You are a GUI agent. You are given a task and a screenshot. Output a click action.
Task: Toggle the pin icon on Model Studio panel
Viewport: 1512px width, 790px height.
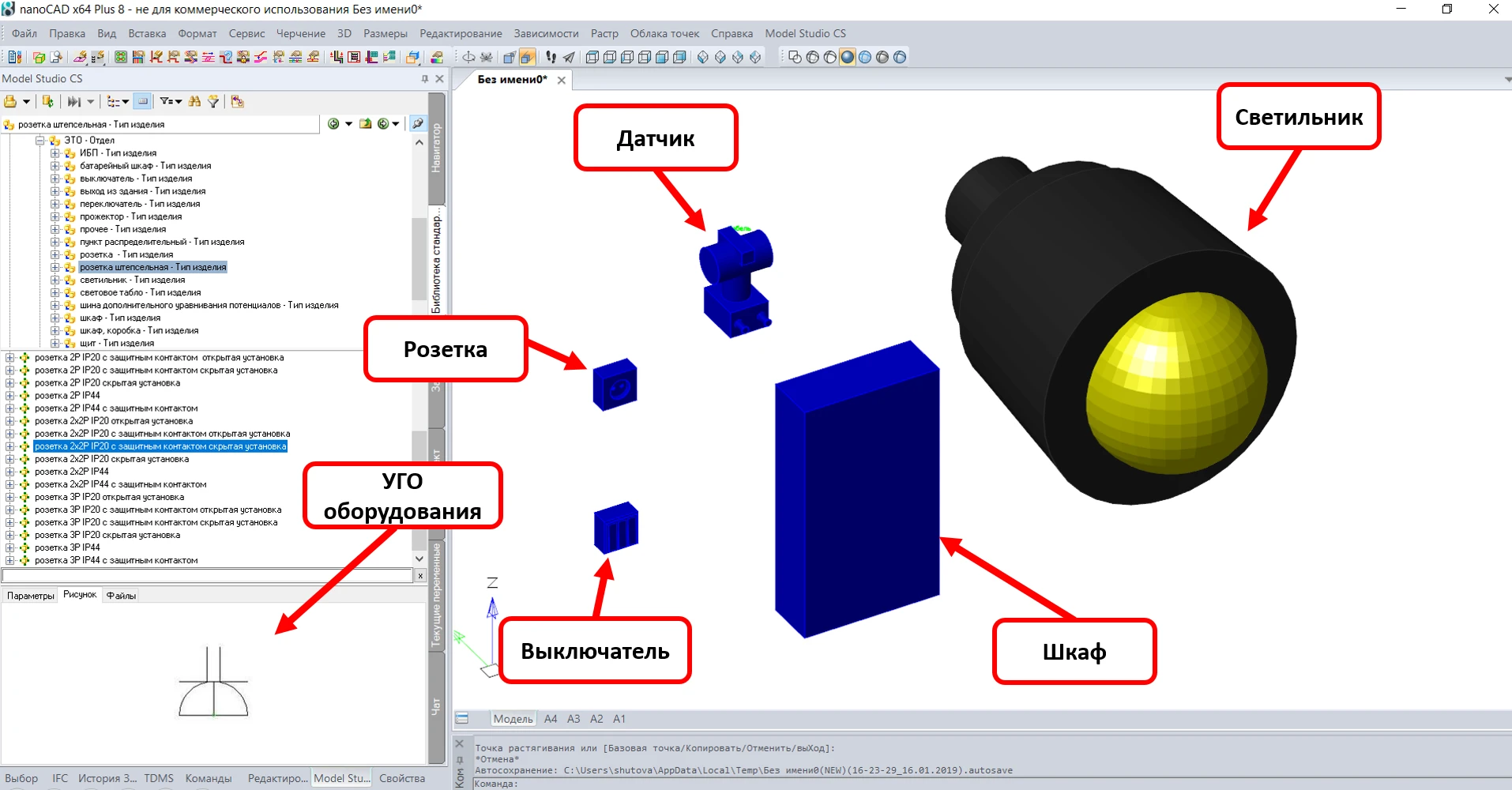point(425,79)
